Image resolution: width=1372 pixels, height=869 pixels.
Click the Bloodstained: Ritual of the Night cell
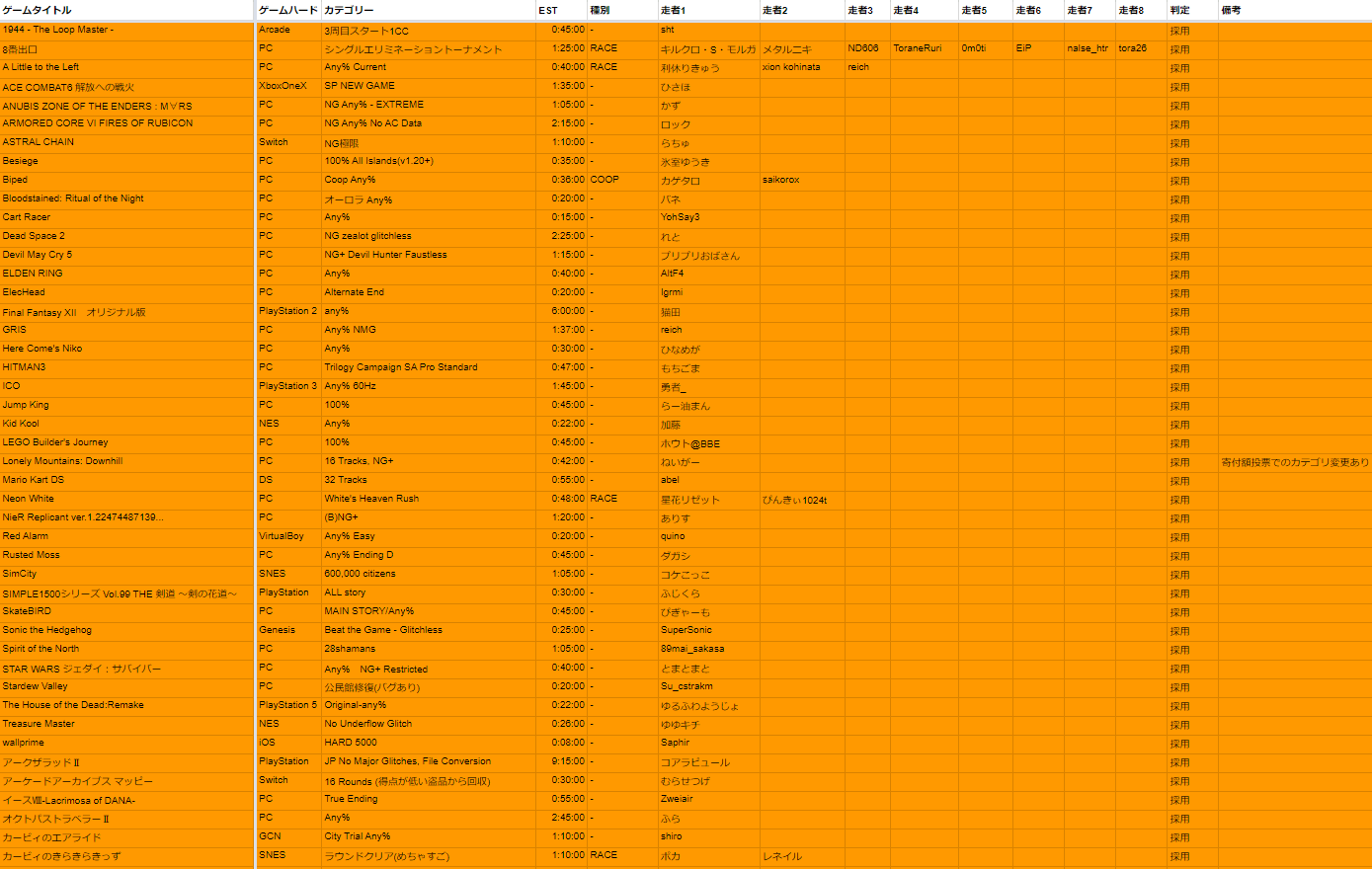click(127, 199)
